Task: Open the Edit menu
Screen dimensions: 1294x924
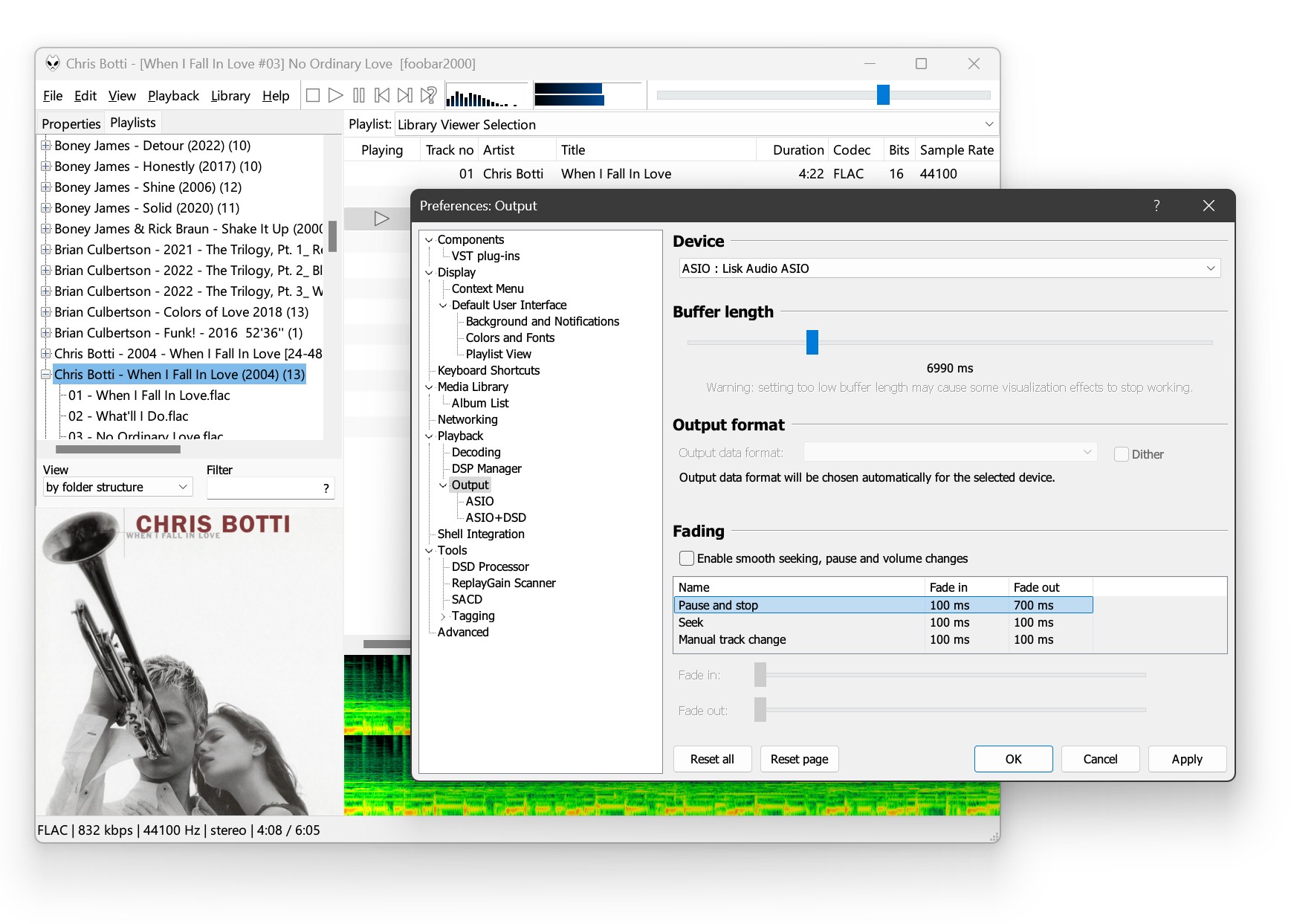Action: pyautogui.click(x=85, y=96)
